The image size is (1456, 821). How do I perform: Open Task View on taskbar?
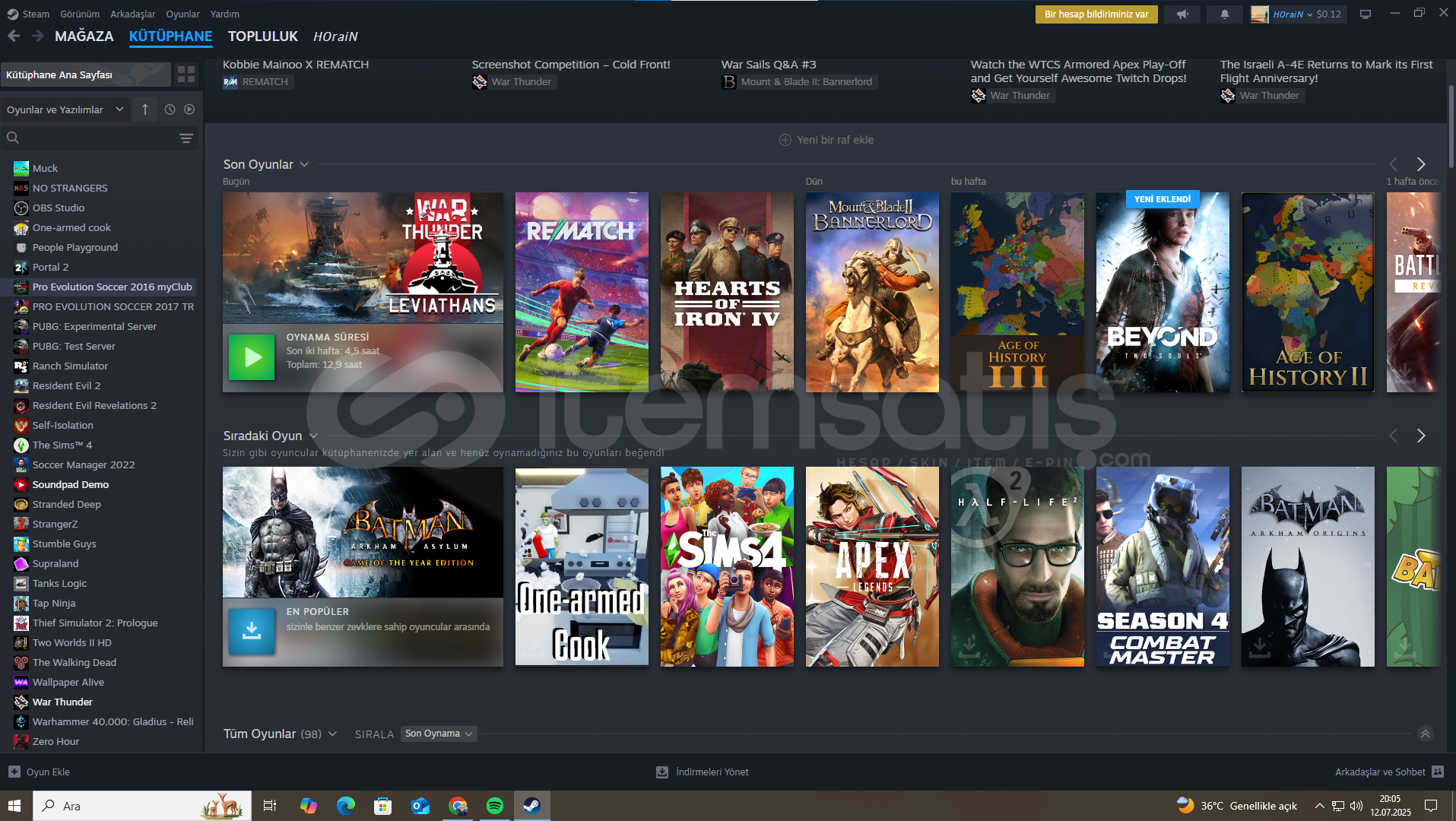point(269,806)
